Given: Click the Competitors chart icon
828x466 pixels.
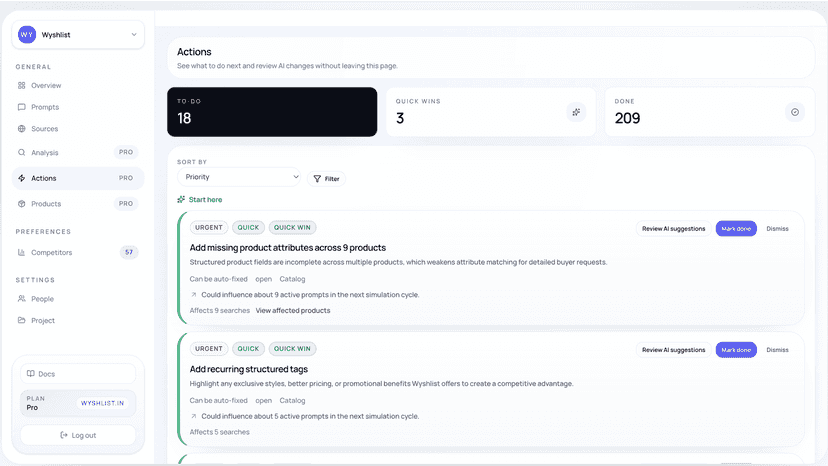Looking at the screenshot, I should coord(22,252).
